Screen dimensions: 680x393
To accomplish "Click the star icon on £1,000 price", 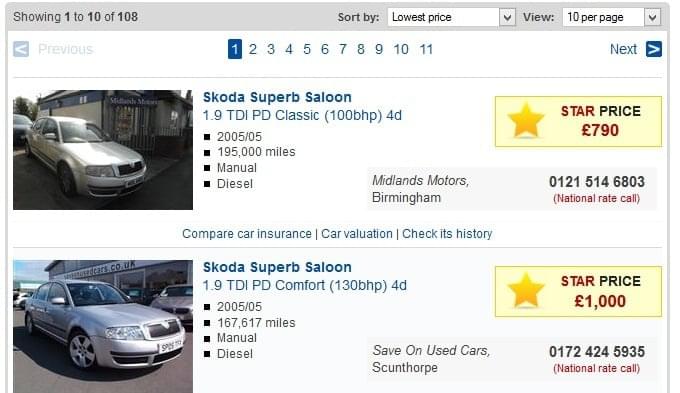I will pos(526,291).
